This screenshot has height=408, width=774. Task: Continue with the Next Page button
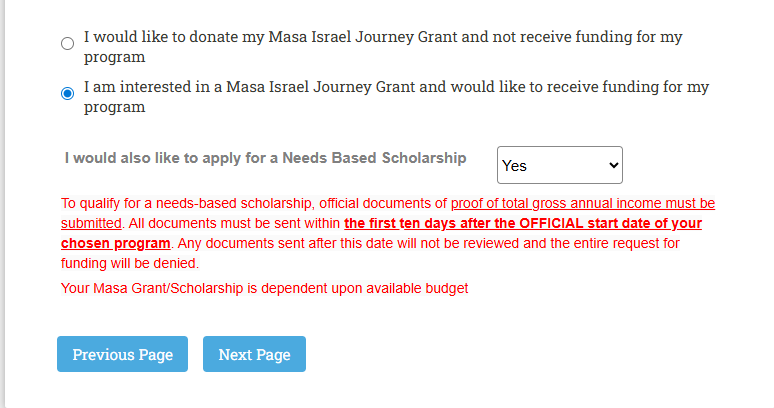254,354
